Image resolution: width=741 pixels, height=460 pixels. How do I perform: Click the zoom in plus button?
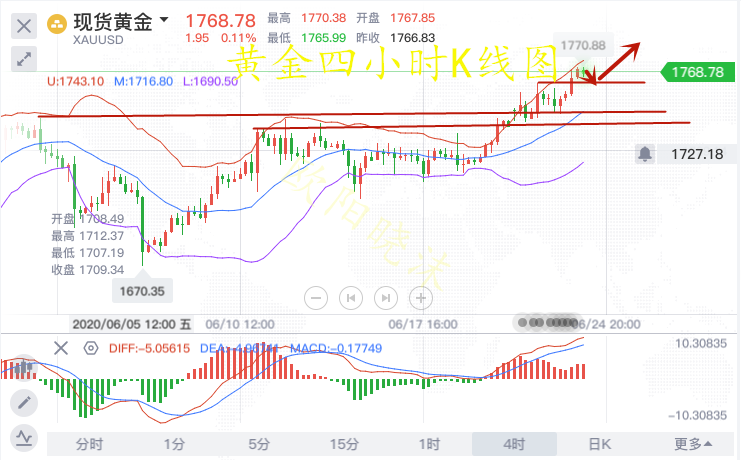pyautogui.click(x=421, y=298)
